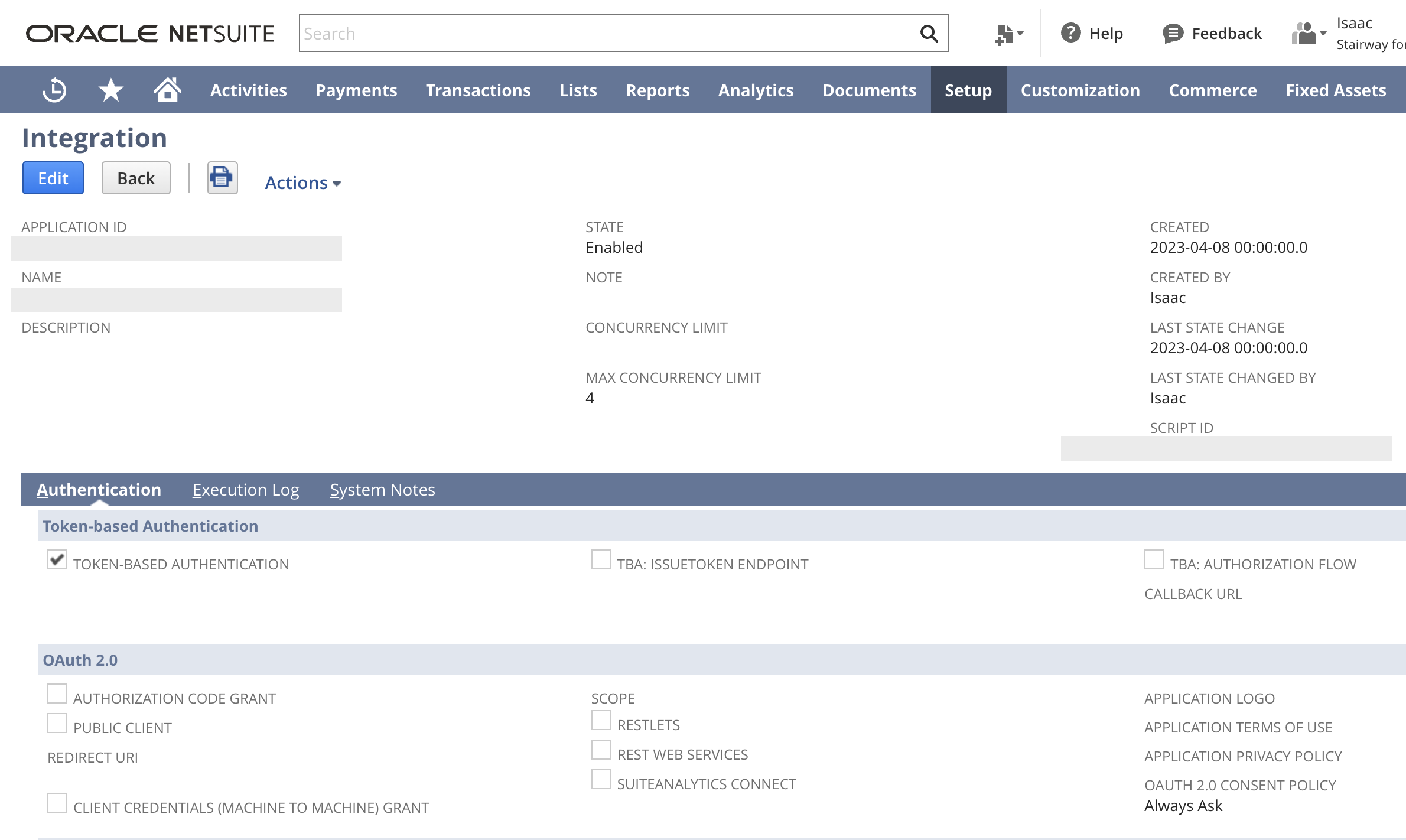Open the Recent Records clock icon

pos(54,90)
